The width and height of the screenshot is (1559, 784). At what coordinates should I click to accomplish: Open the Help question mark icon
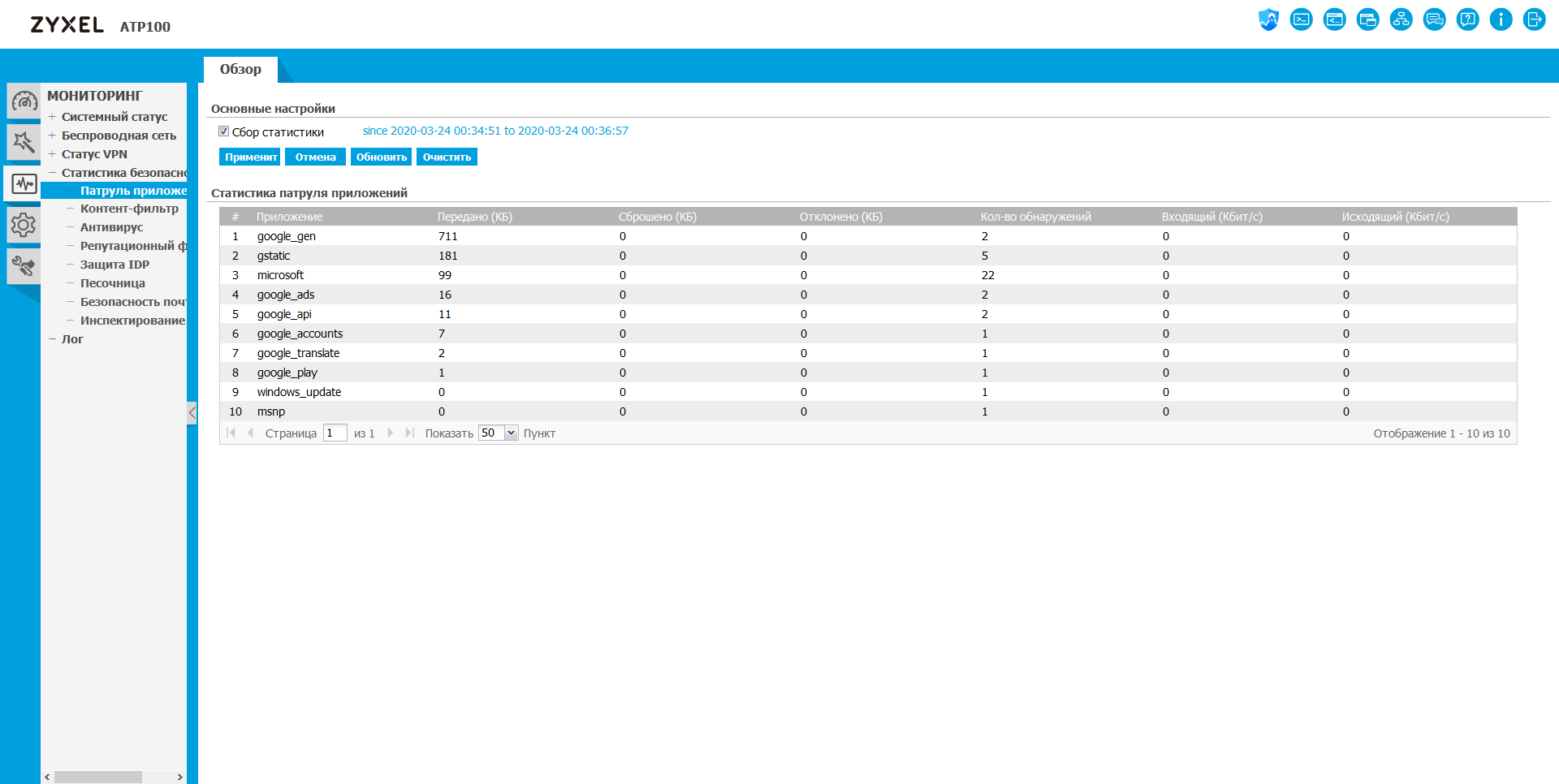click(1468, 19)
